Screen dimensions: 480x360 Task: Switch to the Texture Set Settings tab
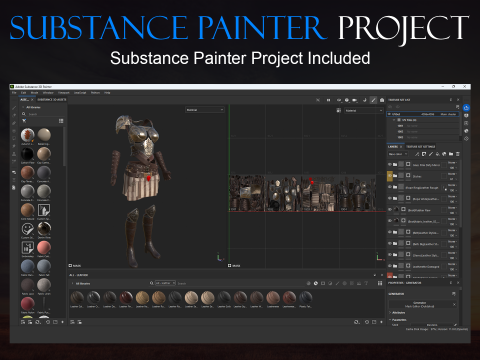421,147
